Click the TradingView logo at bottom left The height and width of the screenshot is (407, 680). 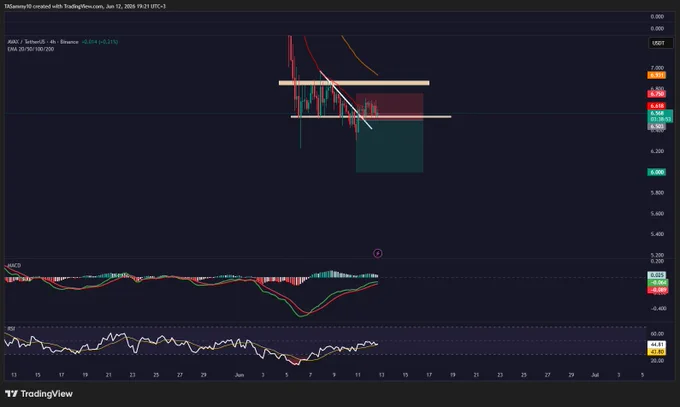(x=39, y=394)
